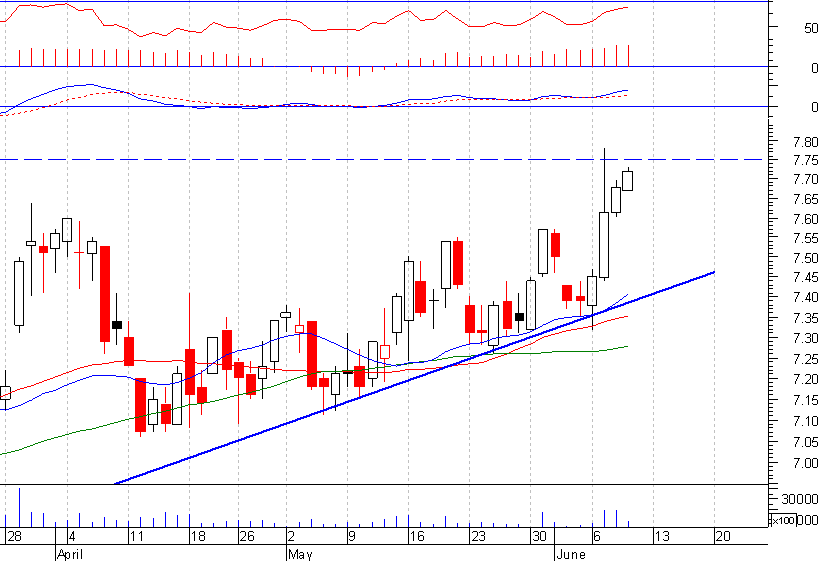
Task: Select the 7.30 axis value
Action: point(805,338)
